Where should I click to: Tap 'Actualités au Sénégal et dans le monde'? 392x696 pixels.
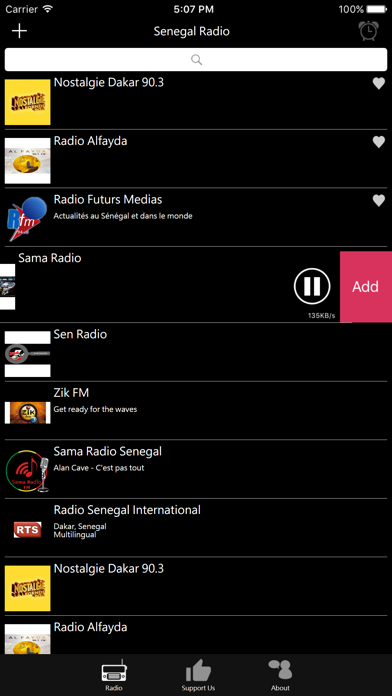pyautogui.click(x=123, y=216)
